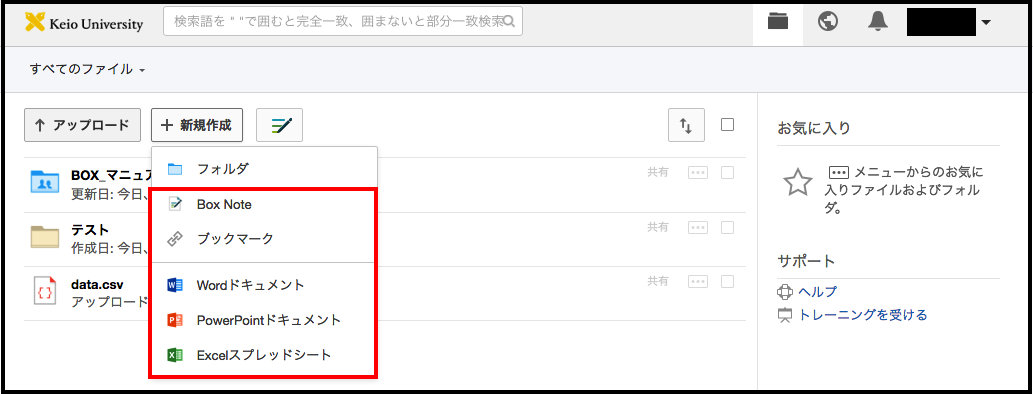Click the search magnifier icon
This screenshot has height=394, width=1033.
pos(509,21)
